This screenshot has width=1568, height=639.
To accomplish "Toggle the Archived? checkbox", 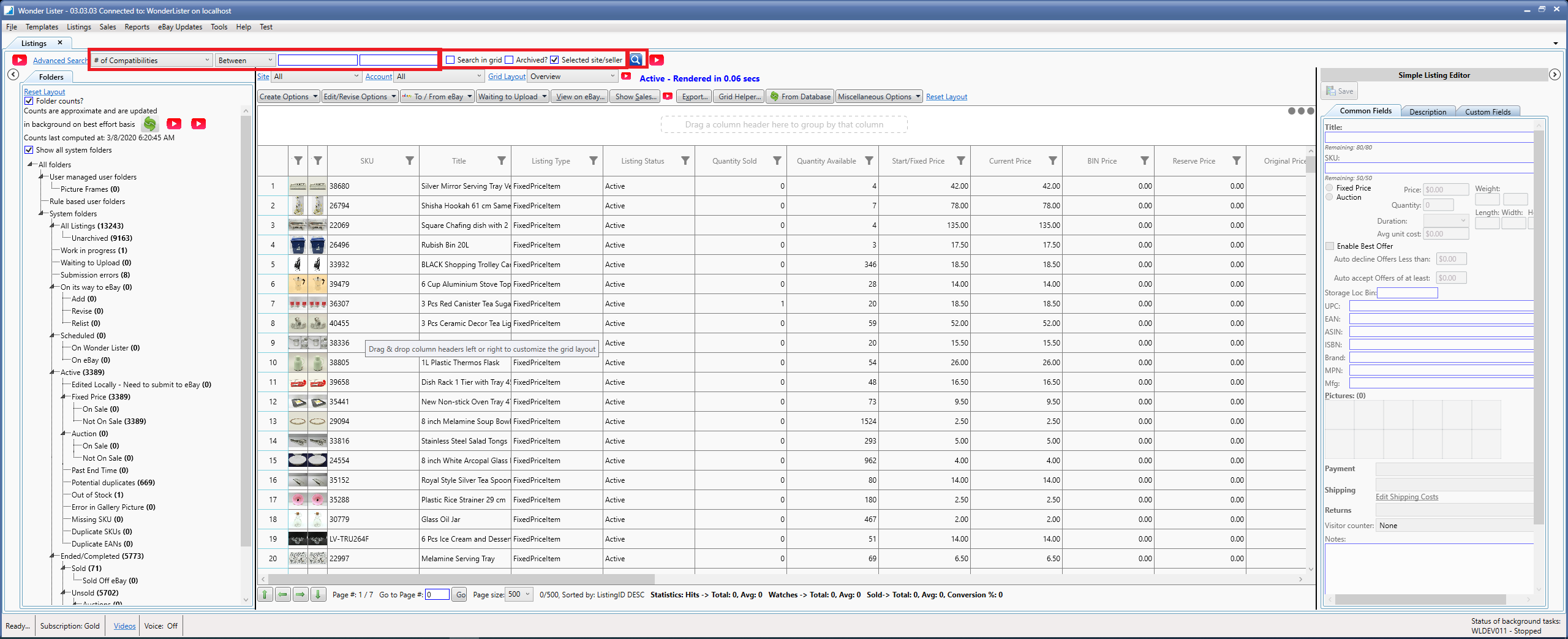I will 509,60.
